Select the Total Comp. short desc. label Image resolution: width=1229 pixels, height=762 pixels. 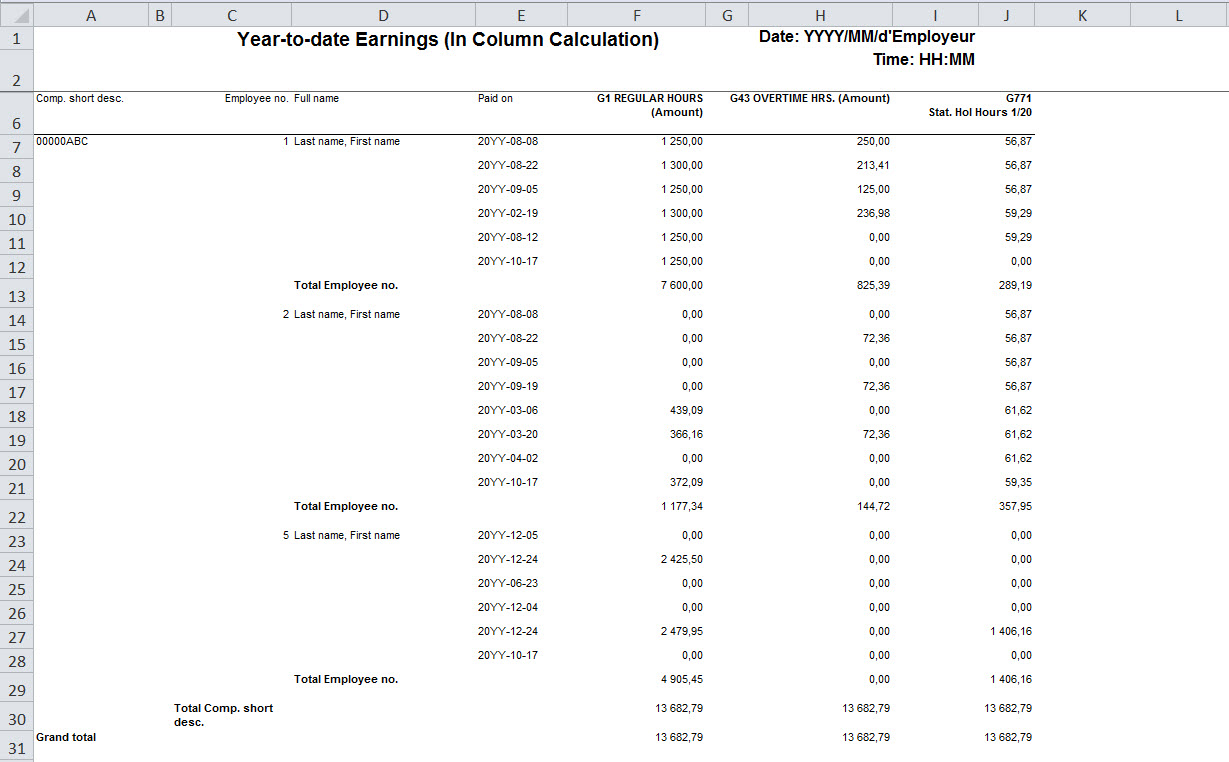[223, 714]
